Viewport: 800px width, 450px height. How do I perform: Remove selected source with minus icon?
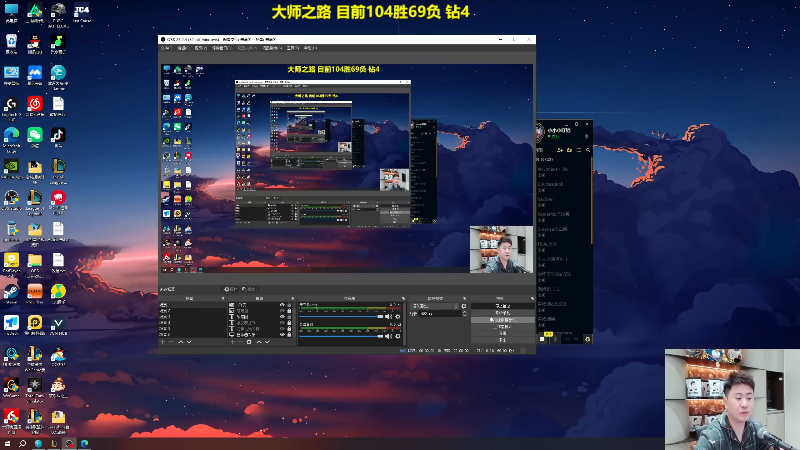pos(241,342)
